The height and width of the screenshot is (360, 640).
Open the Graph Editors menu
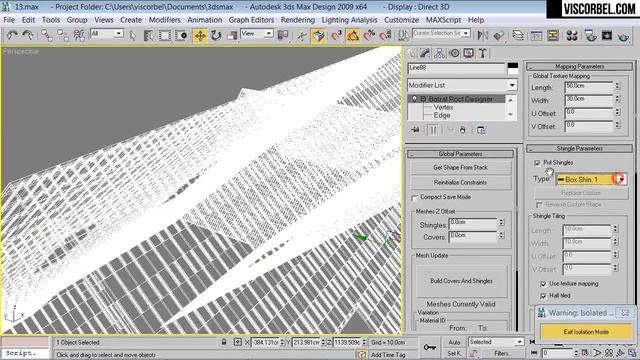[251, 20]
